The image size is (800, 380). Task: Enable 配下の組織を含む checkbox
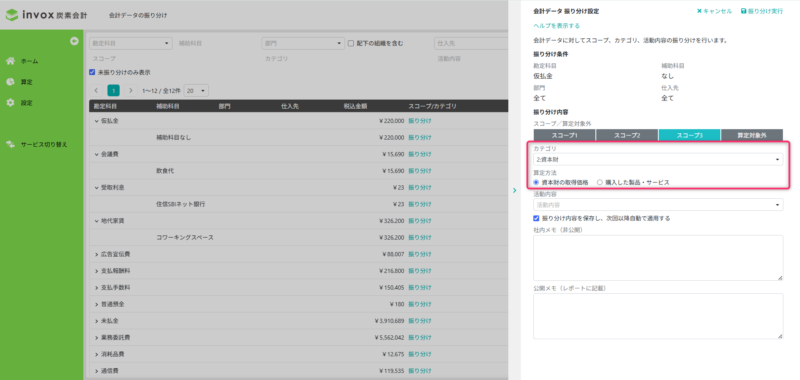[351, 43]
